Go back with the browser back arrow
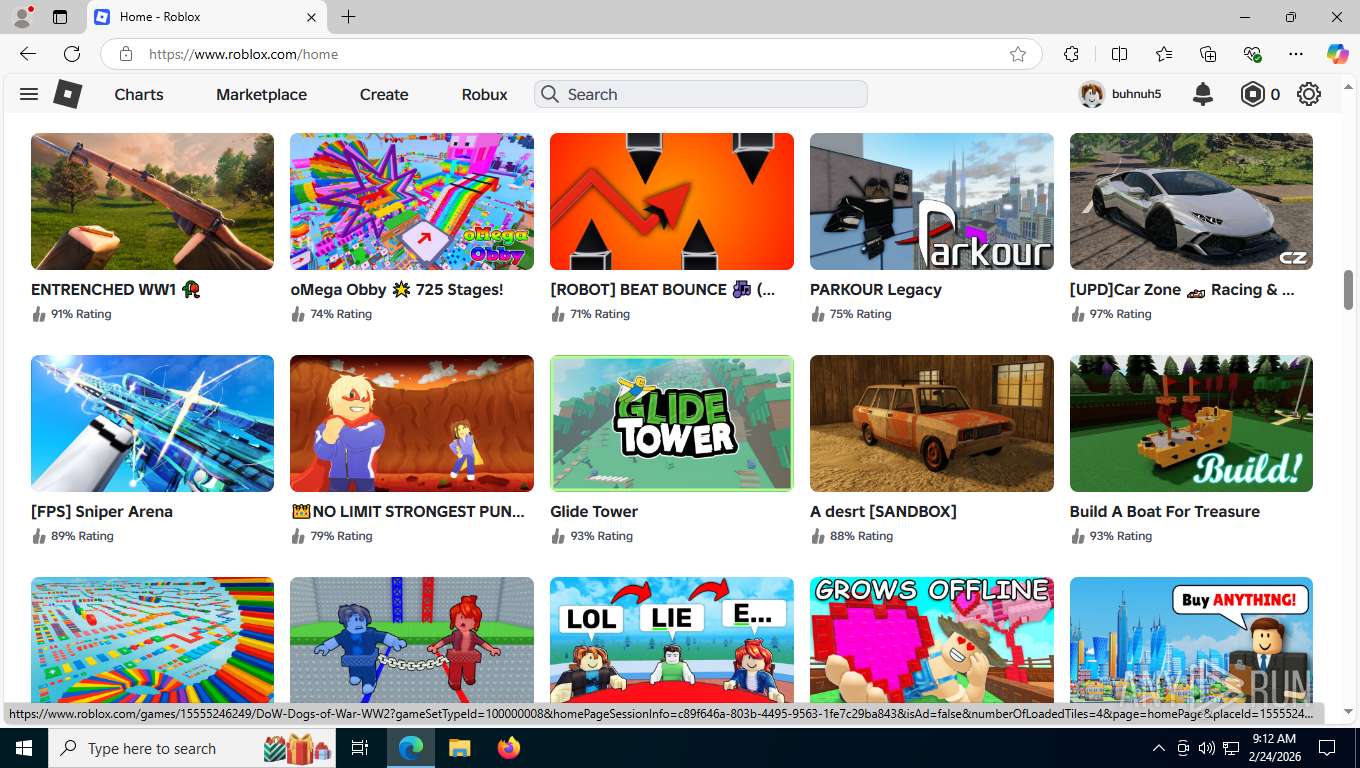The height and width of the screenshot is (768, 1360). pos(28,54)
